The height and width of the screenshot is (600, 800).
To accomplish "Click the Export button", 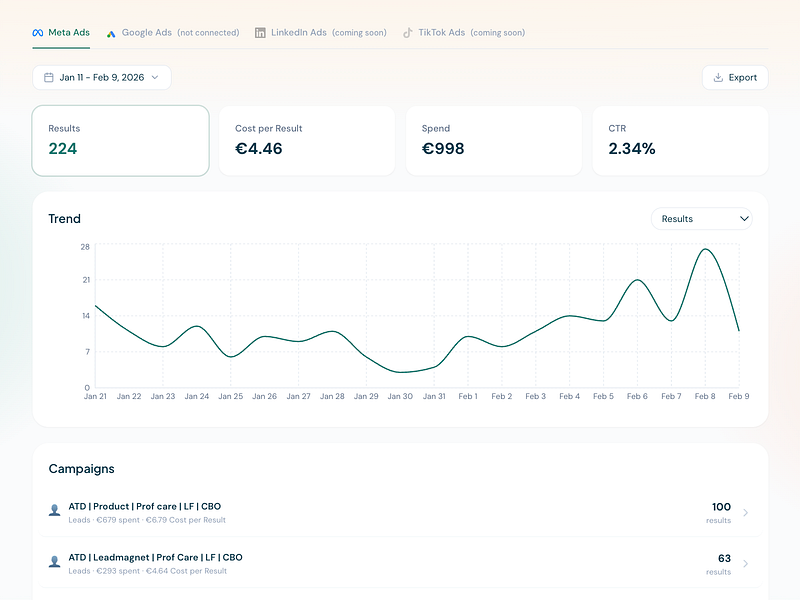I will click(735, 78).
